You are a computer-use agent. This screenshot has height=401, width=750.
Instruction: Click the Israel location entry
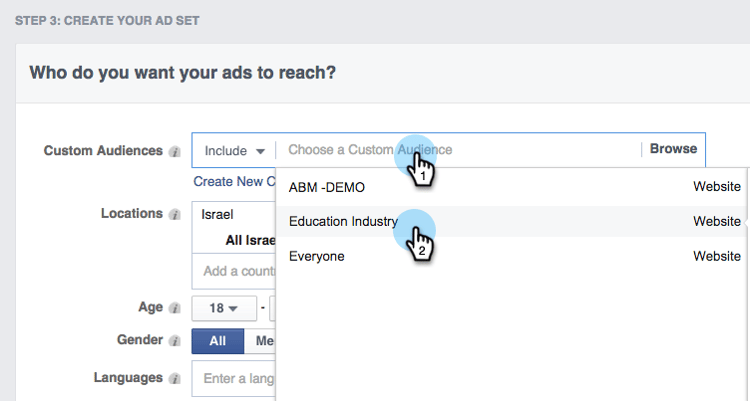(217, 214)
